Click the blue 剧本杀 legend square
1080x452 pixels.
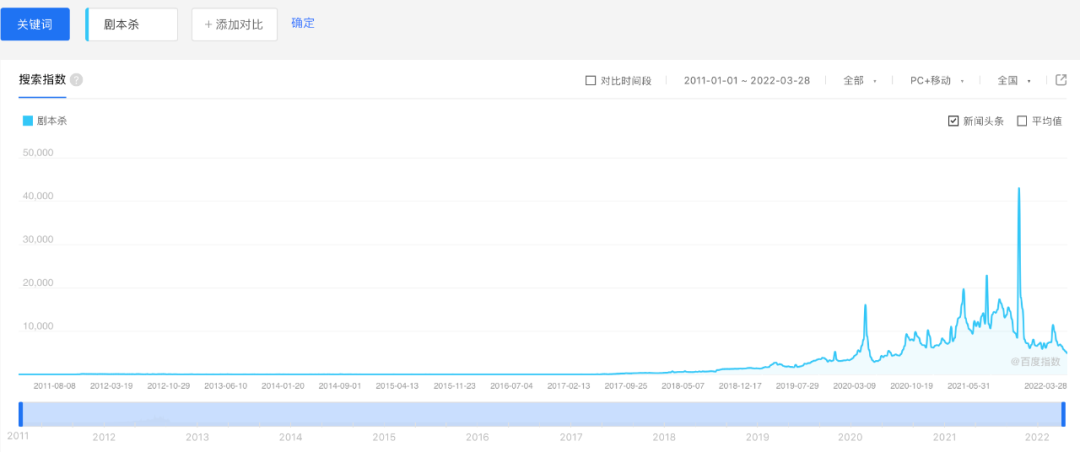[x=28, y=121]
